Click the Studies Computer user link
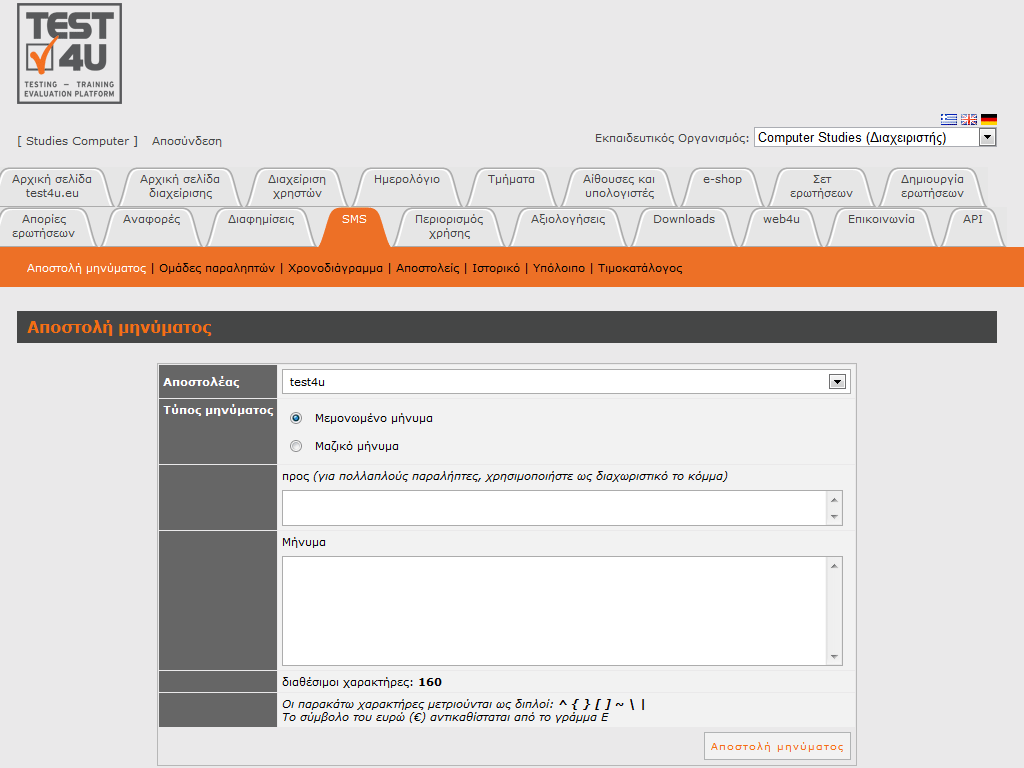Viewport: 1024px width, 768px height. coord(77,141)
